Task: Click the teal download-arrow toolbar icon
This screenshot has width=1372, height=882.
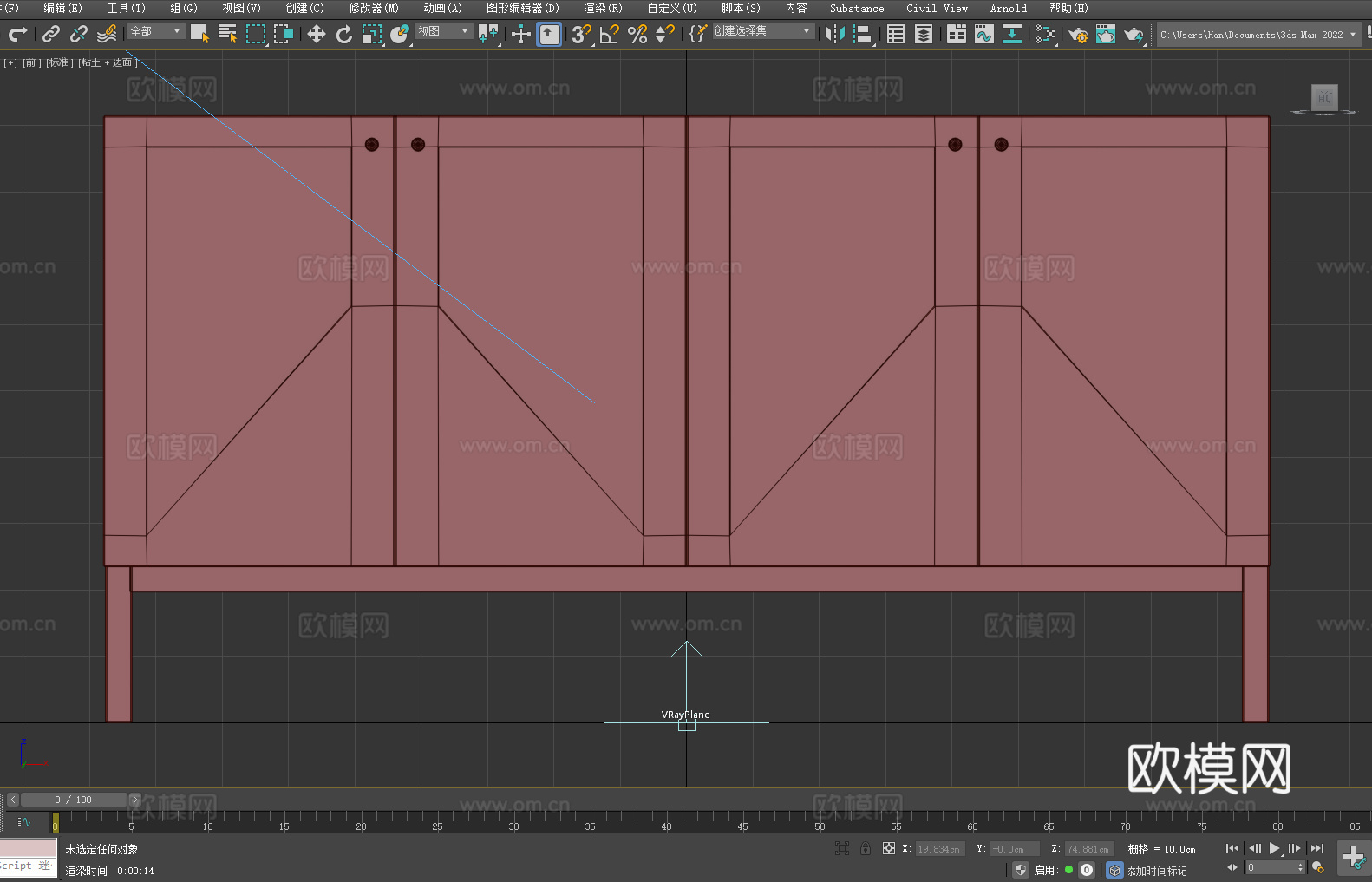Action: 1012,34
